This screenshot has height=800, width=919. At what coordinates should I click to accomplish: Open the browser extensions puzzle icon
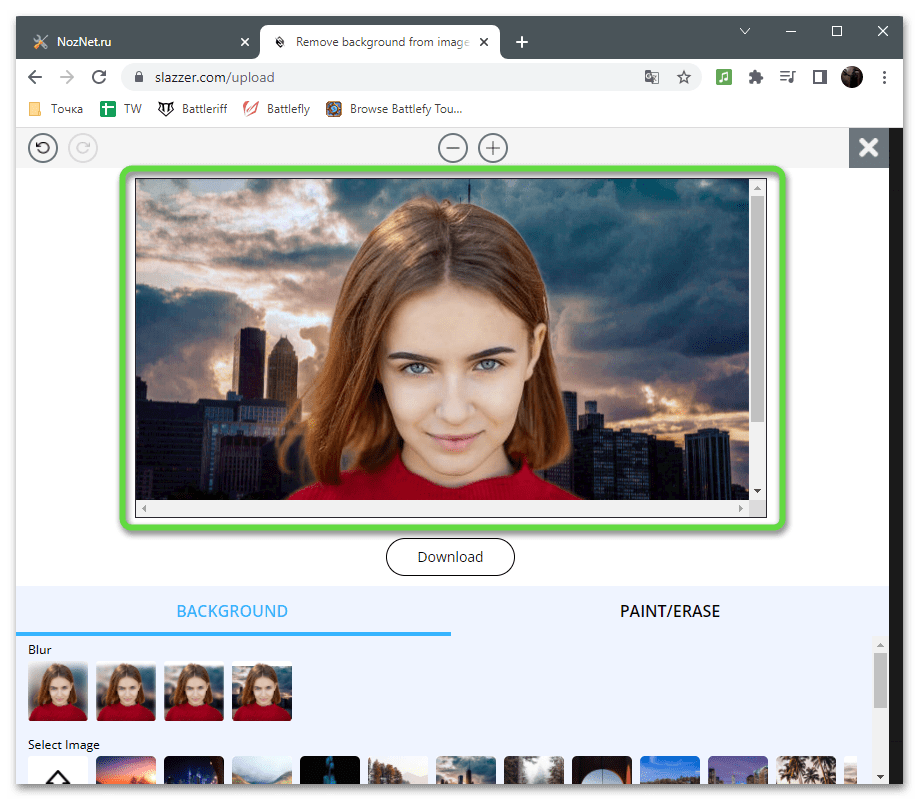coord(756,77)
